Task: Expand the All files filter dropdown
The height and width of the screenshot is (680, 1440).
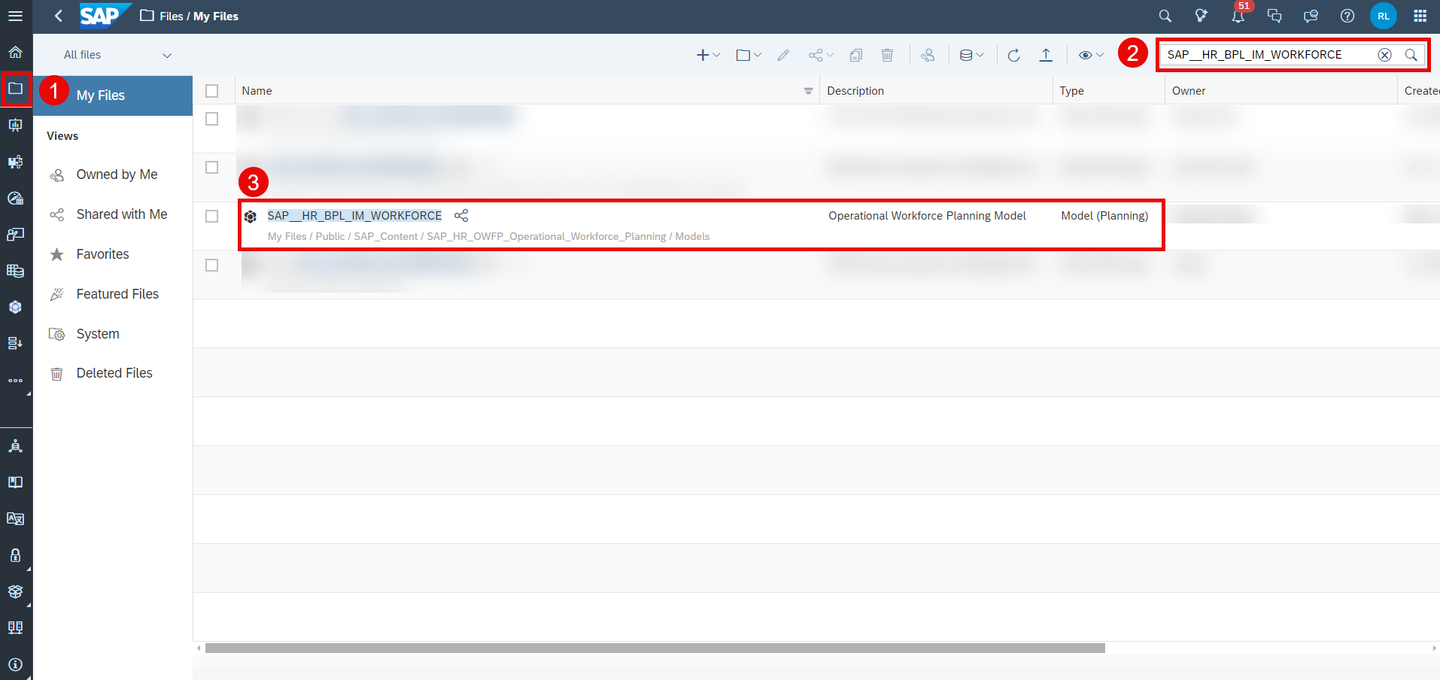Action: (x=118, y=55)
